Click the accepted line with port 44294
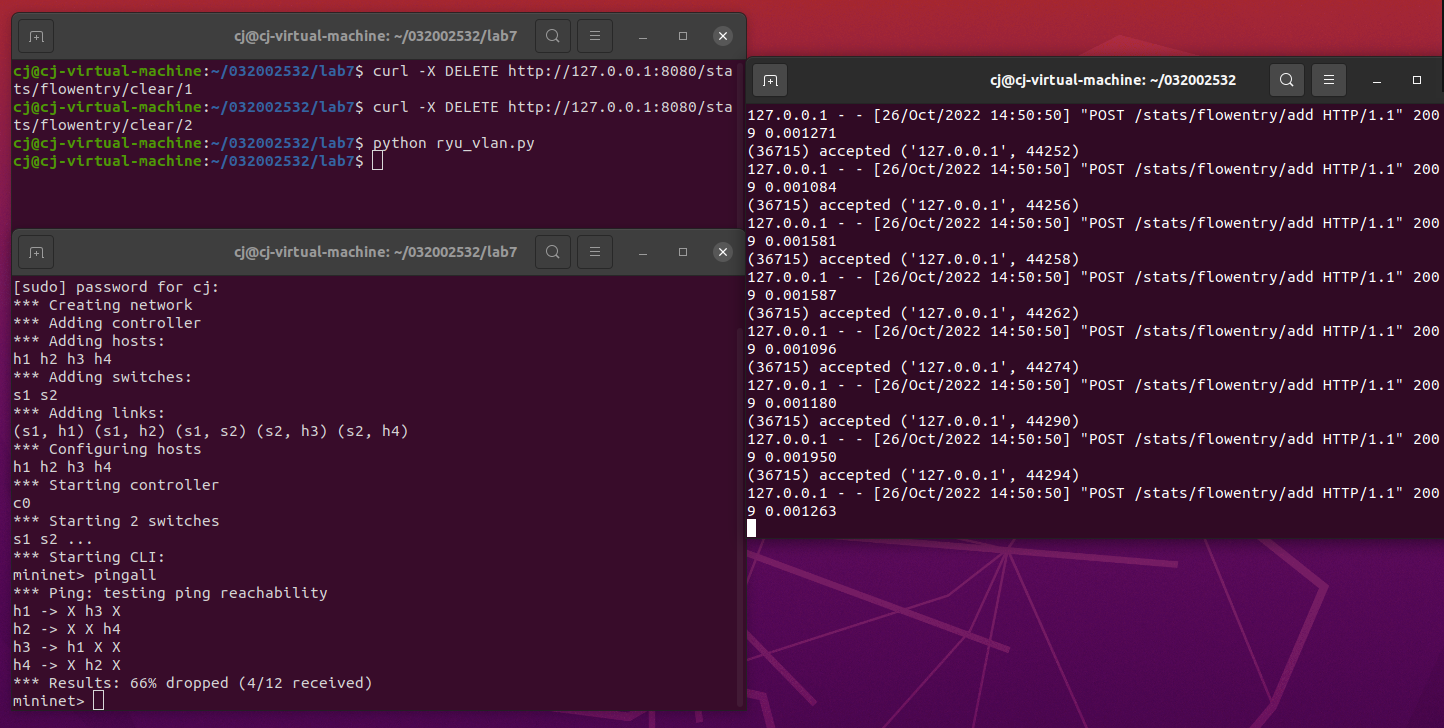The height and width of the screenshot is (728, 1444). (x=914, y=475)
